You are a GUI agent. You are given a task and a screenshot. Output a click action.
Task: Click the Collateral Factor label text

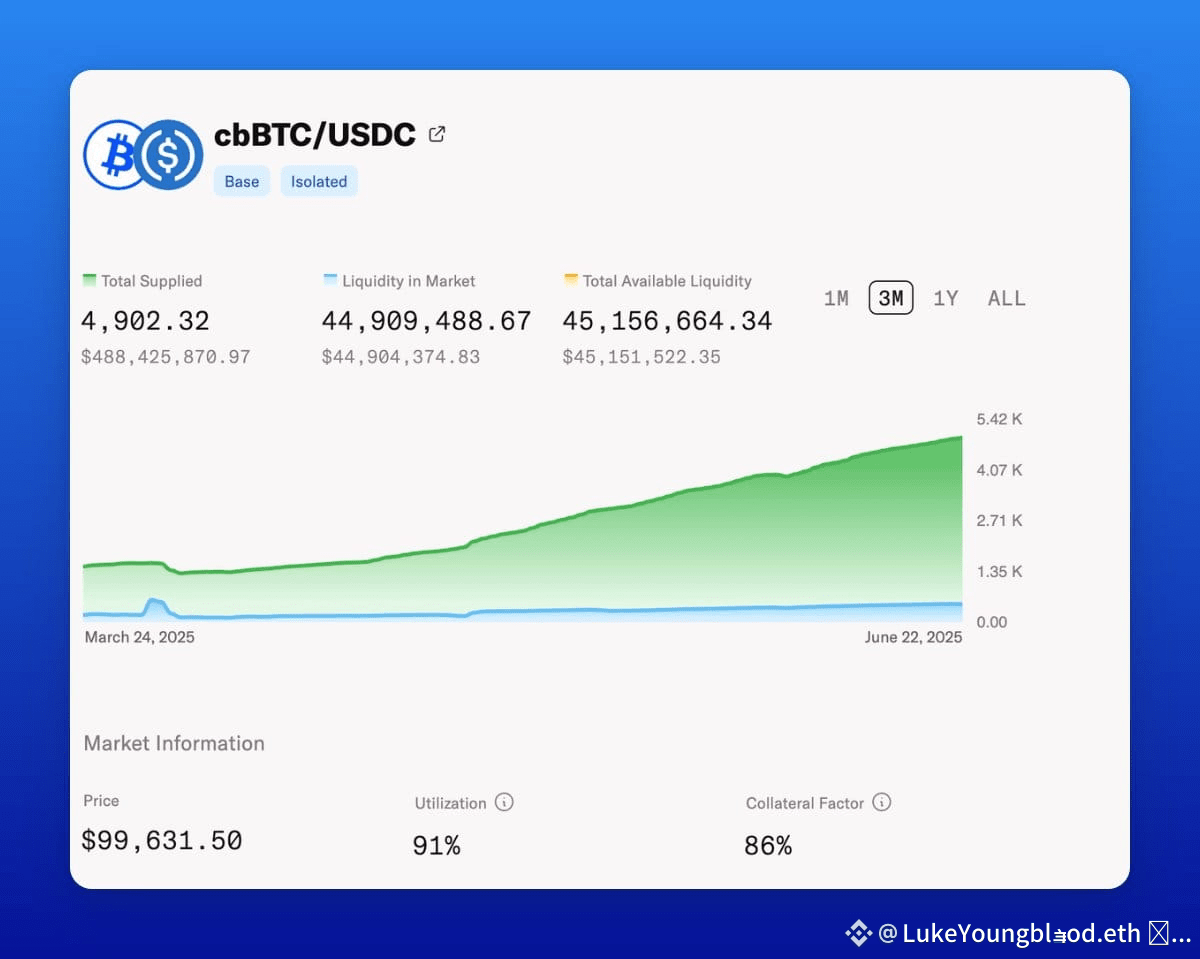tap(805, 803)
